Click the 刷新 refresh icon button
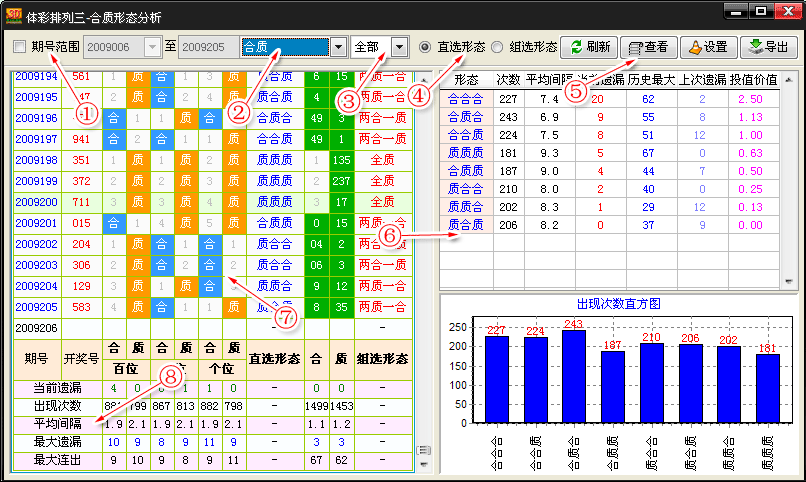Image resolution: width=806 pixels, height=482 pixels. coord(590,47)
